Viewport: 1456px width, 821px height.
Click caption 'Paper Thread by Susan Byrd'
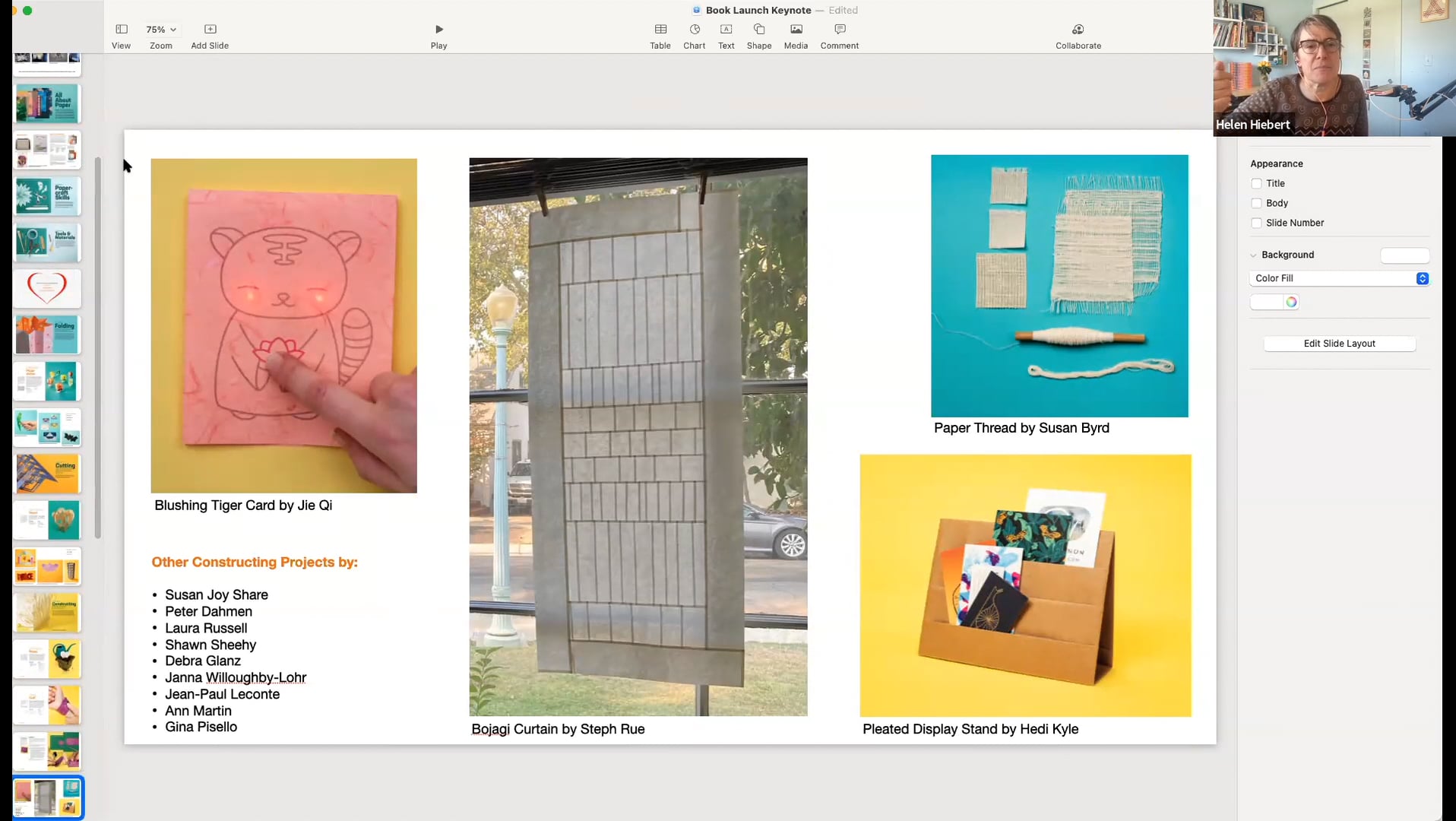coord(1021,428)
